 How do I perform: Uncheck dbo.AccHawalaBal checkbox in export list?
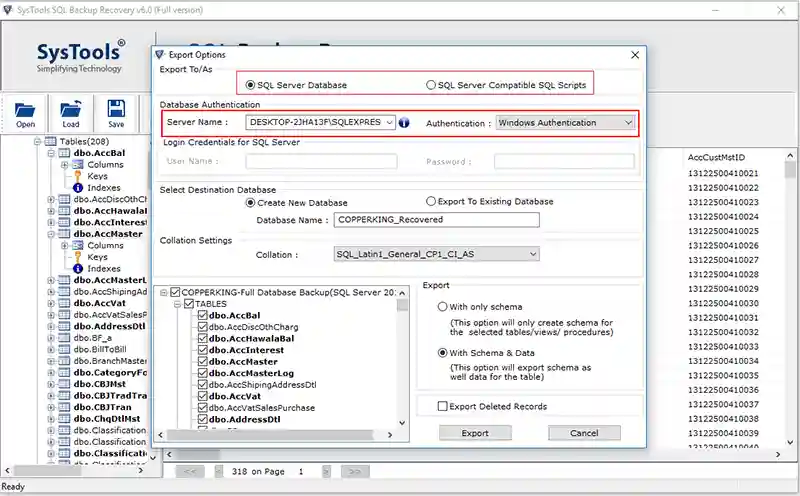point(203,338)
